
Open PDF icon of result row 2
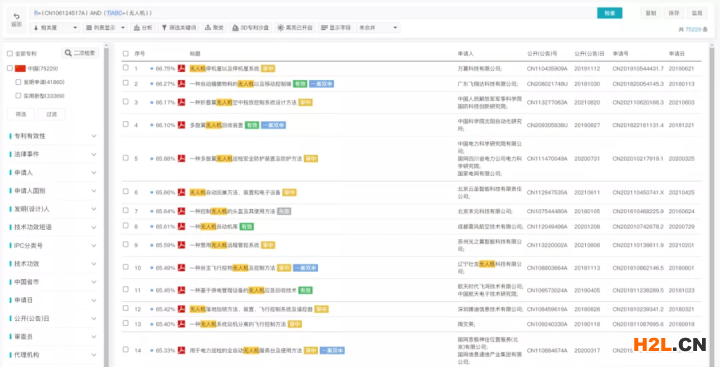tap(181, 84)
